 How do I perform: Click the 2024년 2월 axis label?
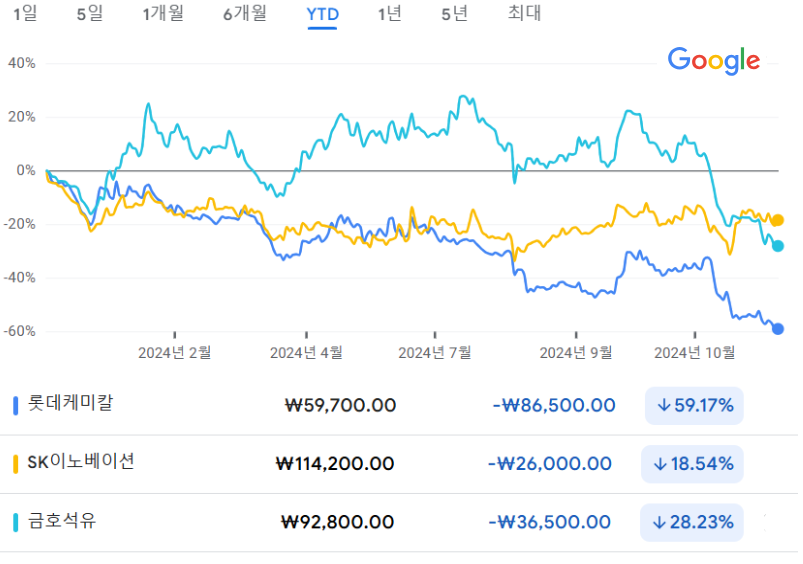coord(175,352)
